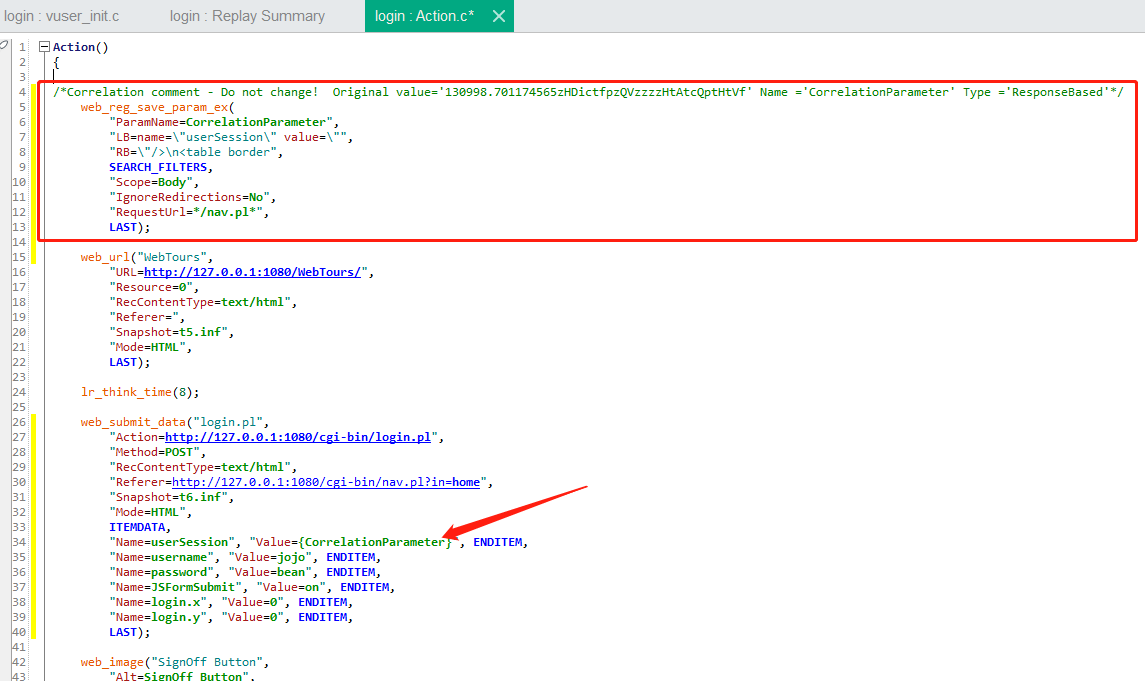1145x683 pixels.
Task: Follow the cgi-bin/login.pl Action link
Action: (298, 437)
